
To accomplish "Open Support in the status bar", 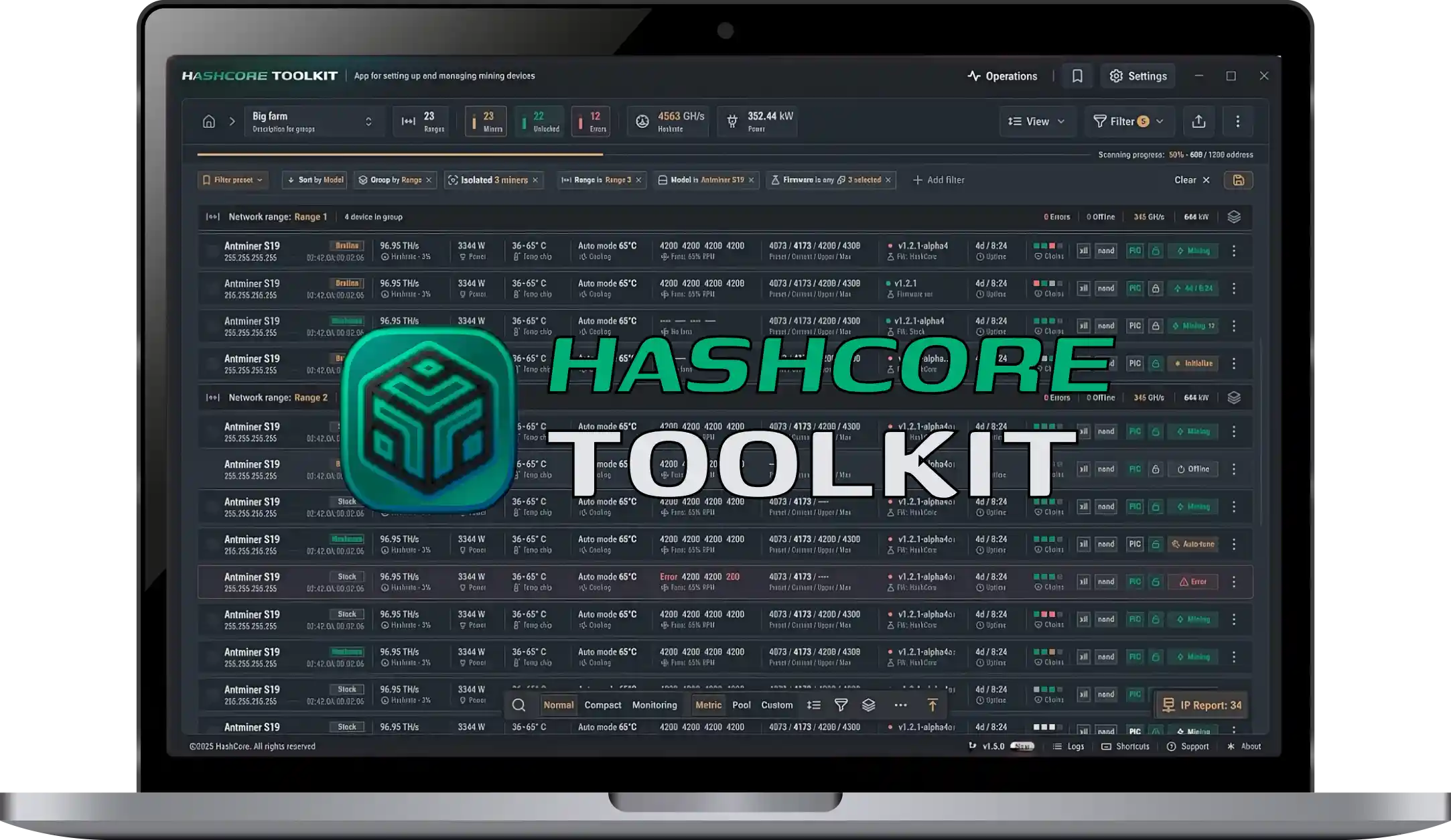I will tap(1187, 746).
